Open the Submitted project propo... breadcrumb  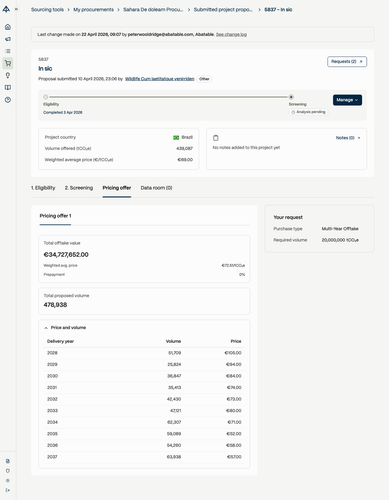coord(223,10)
